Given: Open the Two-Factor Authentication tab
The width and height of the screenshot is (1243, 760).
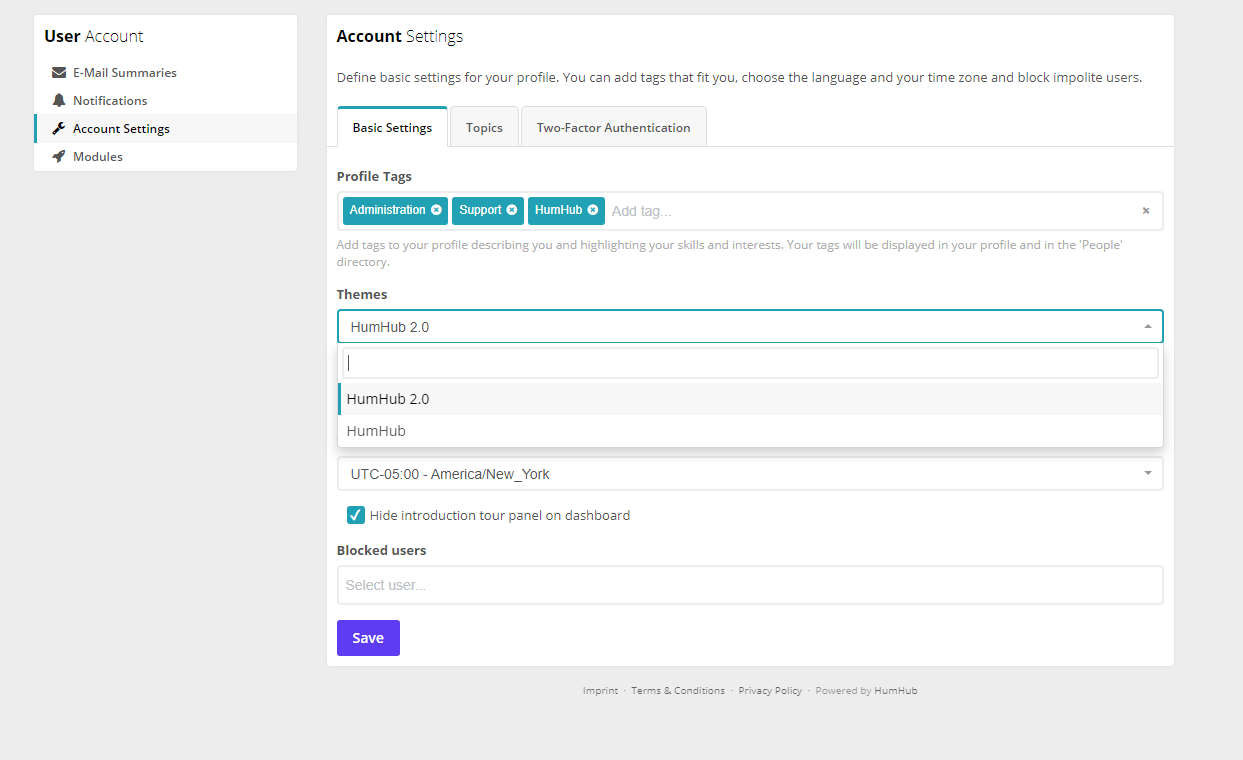Looking at the screenshot, I should (x=613, y=127).
